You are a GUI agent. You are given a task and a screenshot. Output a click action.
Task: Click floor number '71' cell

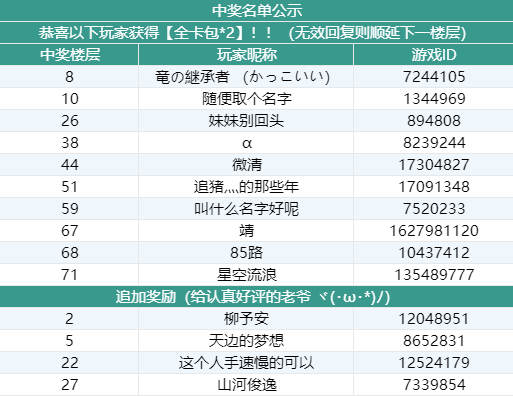coord(69,275)
